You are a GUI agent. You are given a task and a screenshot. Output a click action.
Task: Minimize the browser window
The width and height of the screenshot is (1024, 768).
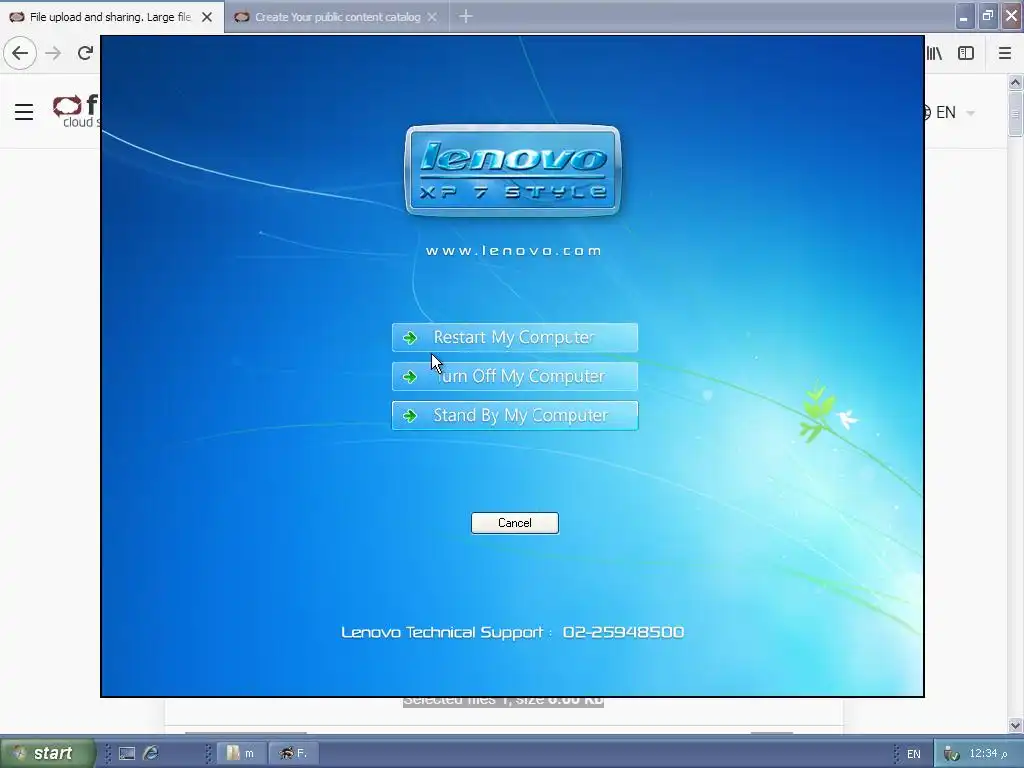click(964, 16)
